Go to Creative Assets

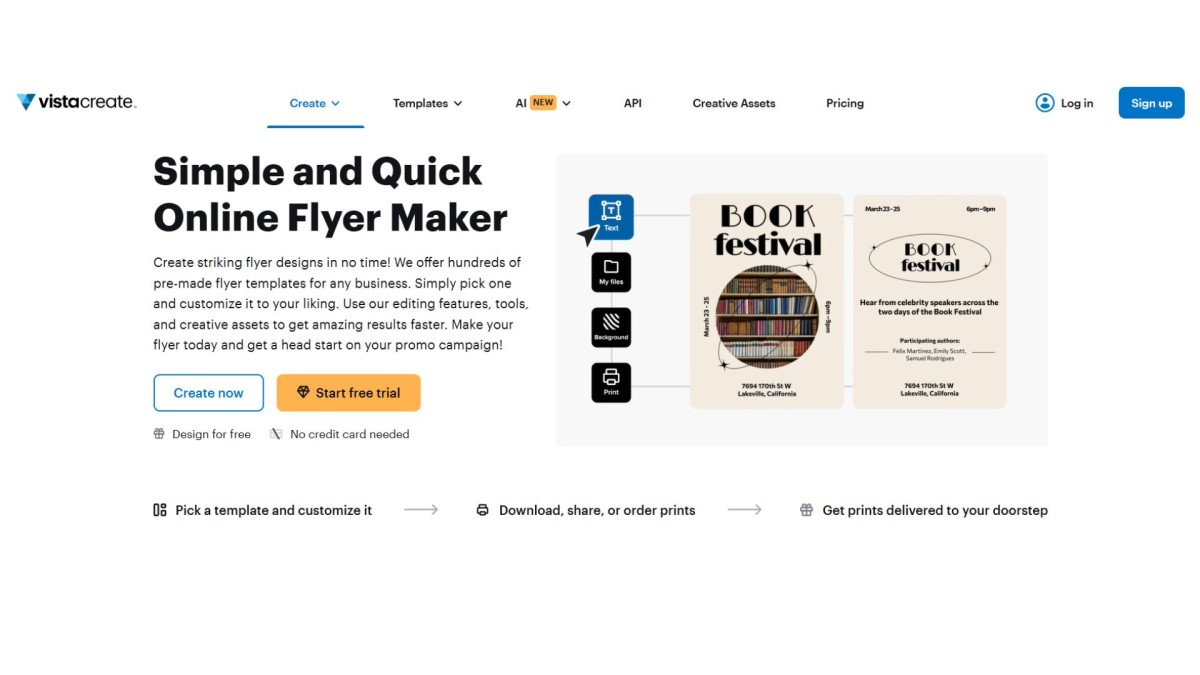coord(734,103)
